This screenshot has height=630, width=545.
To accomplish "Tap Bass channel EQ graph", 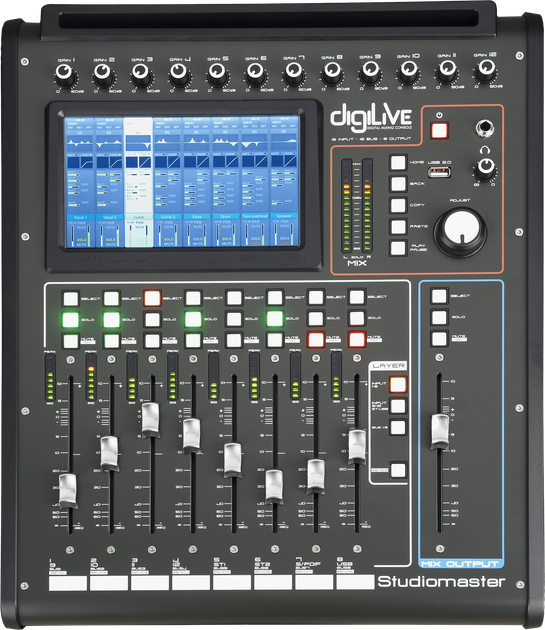I will tap(197, 143).
